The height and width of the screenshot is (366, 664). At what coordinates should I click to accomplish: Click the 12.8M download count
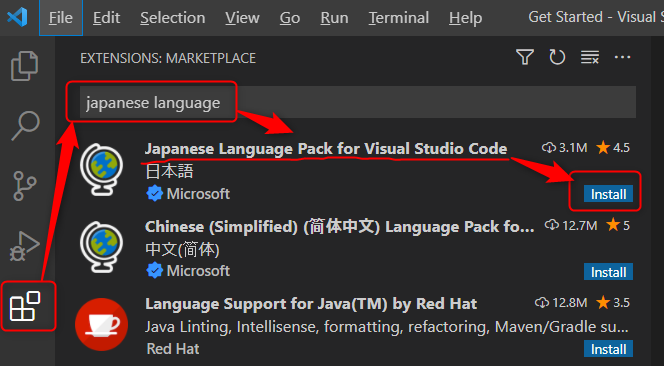[561, 302]
